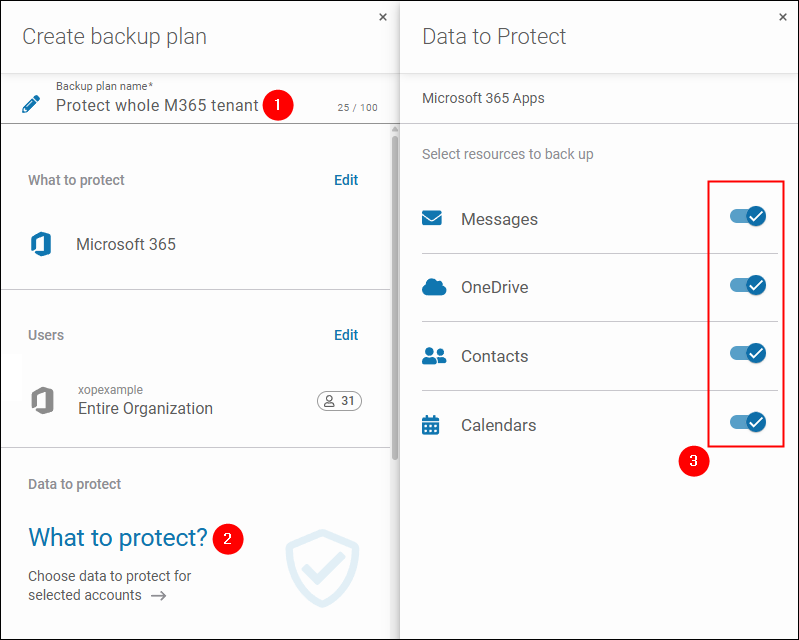
Task: Close the Create backup plan panel
Action: click(383, 17)
